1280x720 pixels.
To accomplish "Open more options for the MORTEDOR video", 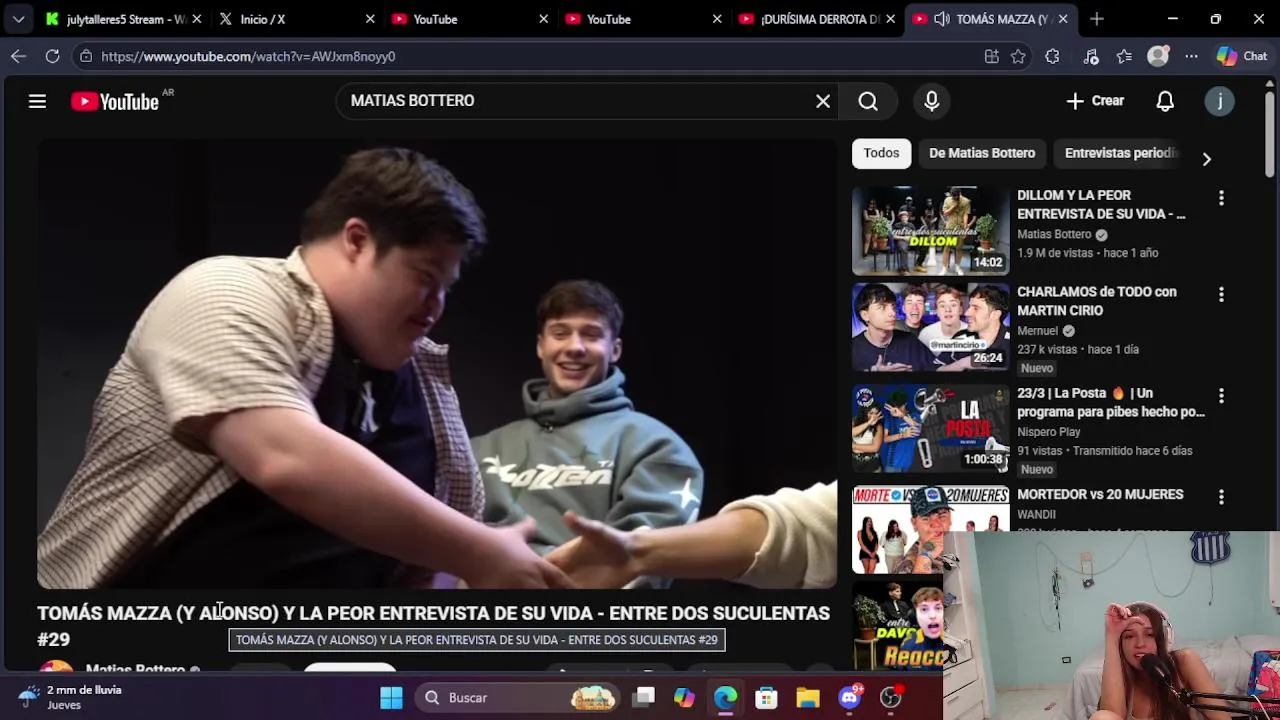I will [x=1221, y=497].
